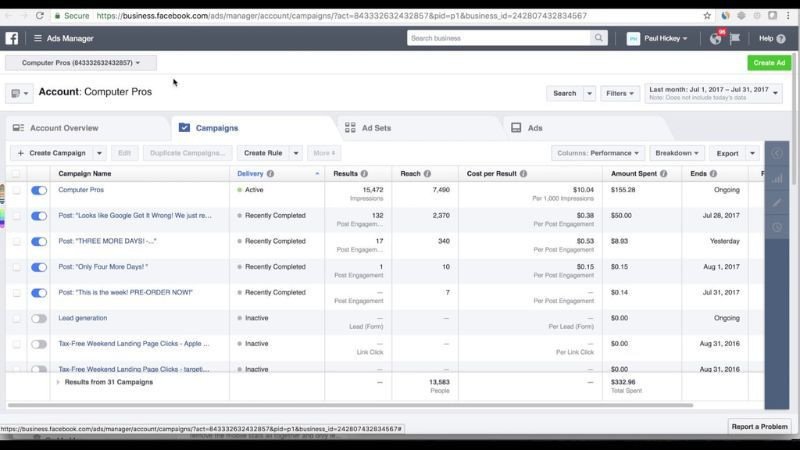800x450 pixels.
Task: Open history clock panel in sidebar
Action: click(x=777, y=227)
